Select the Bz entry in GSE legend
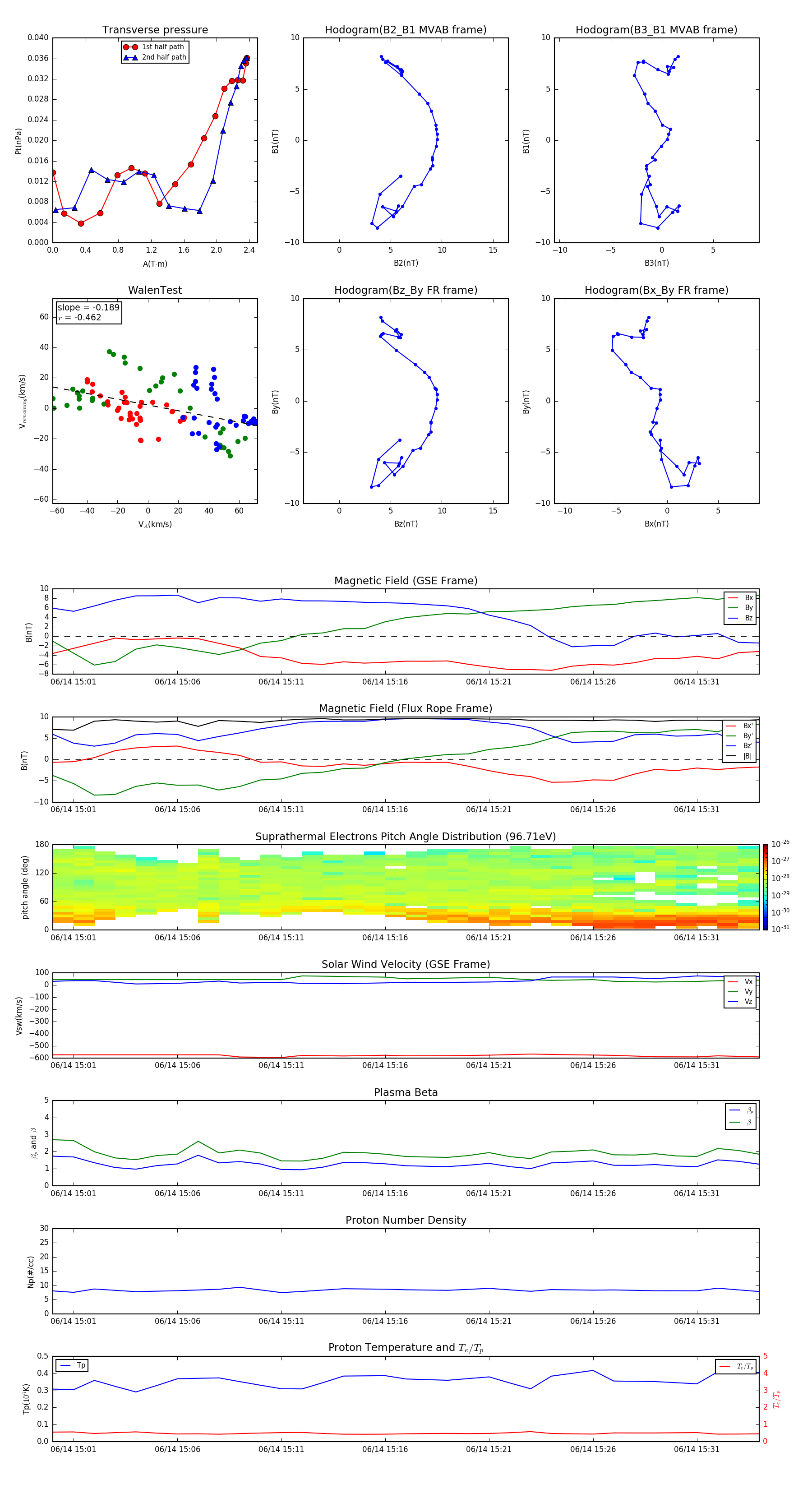Viewport: 812px width, 1489px height. 740,619
